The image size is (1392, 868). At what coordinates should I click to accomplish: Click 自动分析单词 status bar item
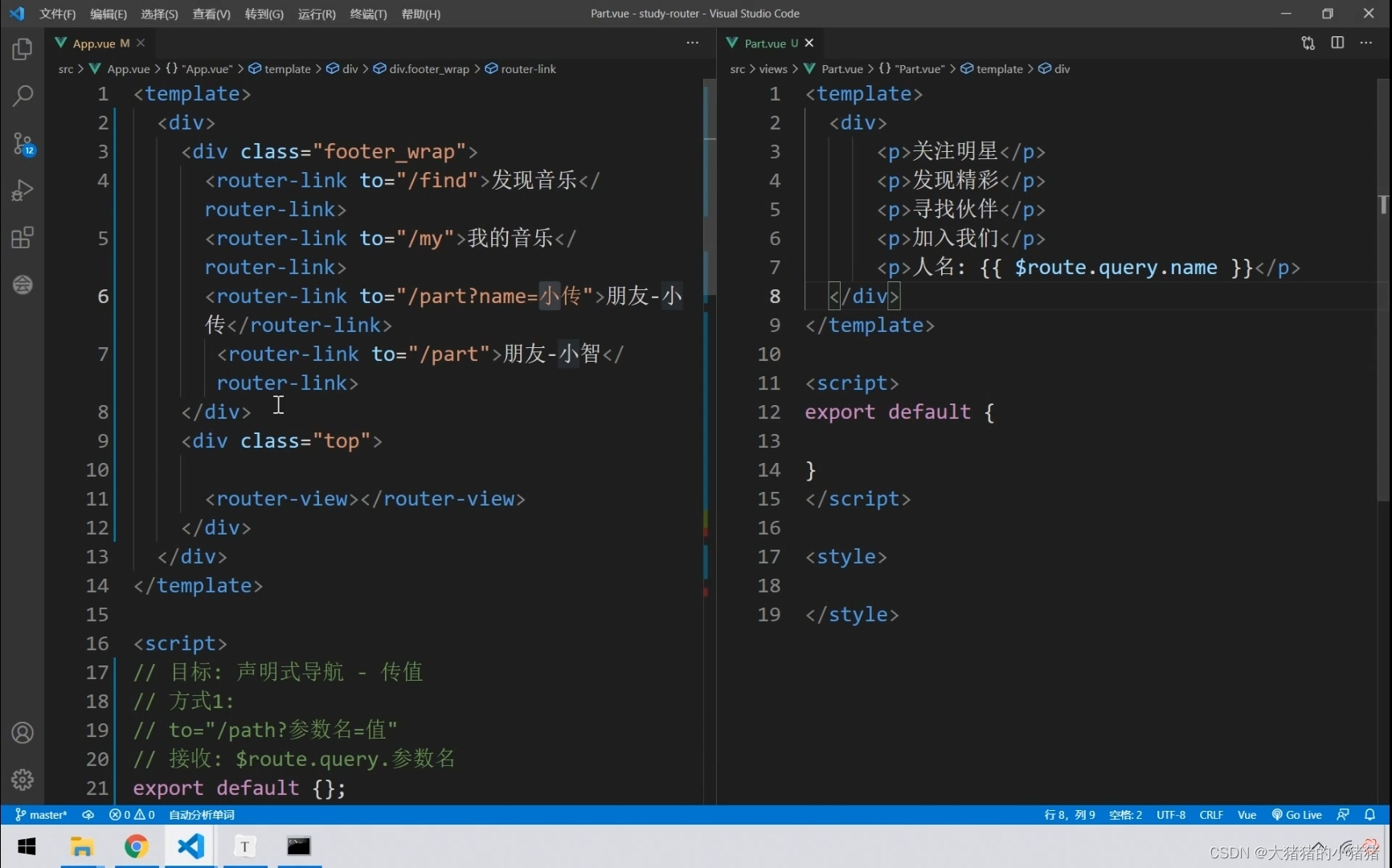point(202,815)
